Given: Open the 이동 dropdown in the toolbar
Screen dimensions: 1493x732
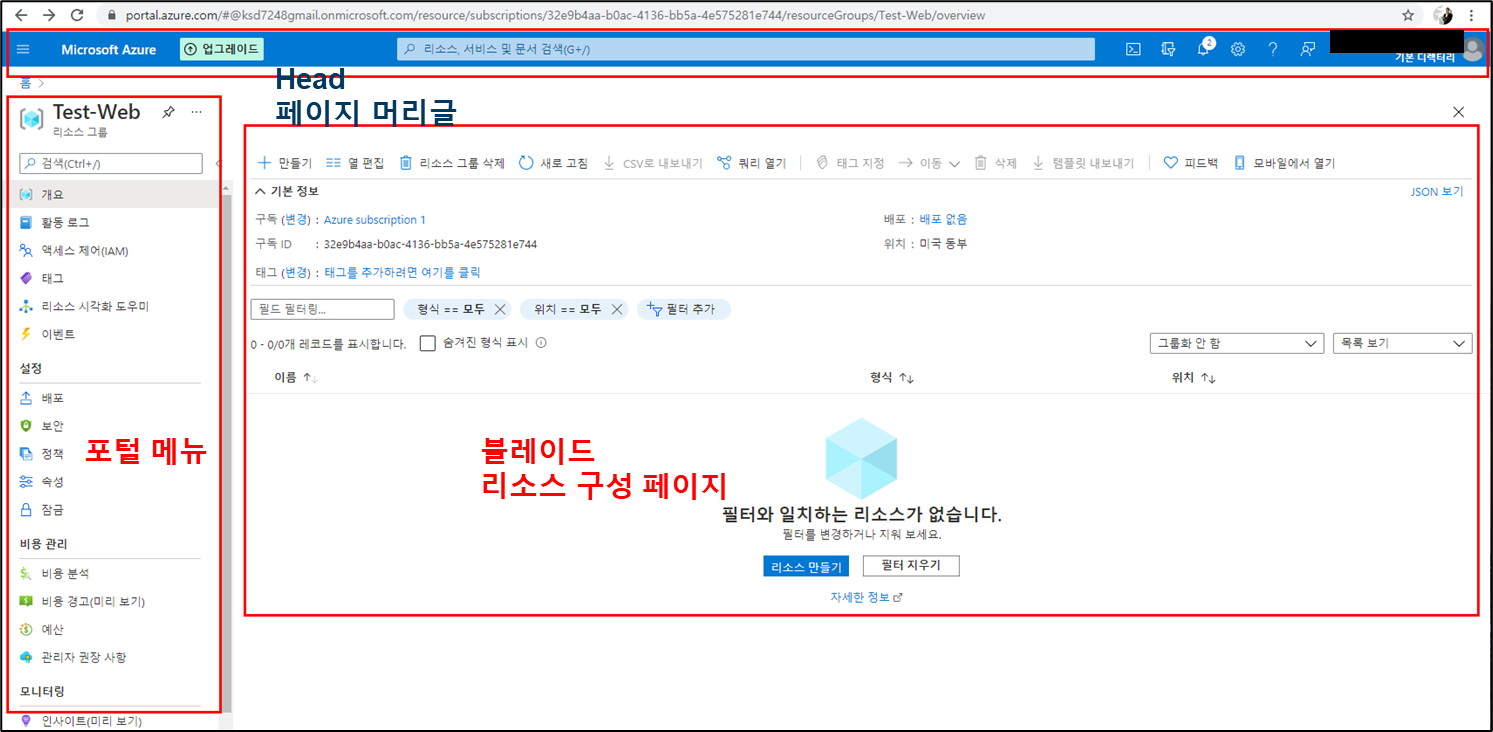Looking at the screenshot, I should click(929, 163).
